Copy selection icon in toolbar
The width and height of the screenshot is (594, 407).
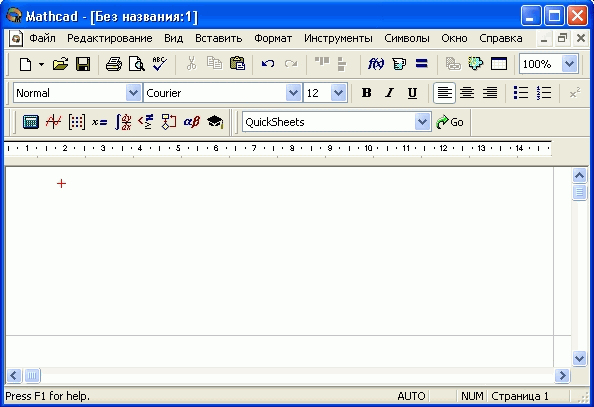point(214,63)
